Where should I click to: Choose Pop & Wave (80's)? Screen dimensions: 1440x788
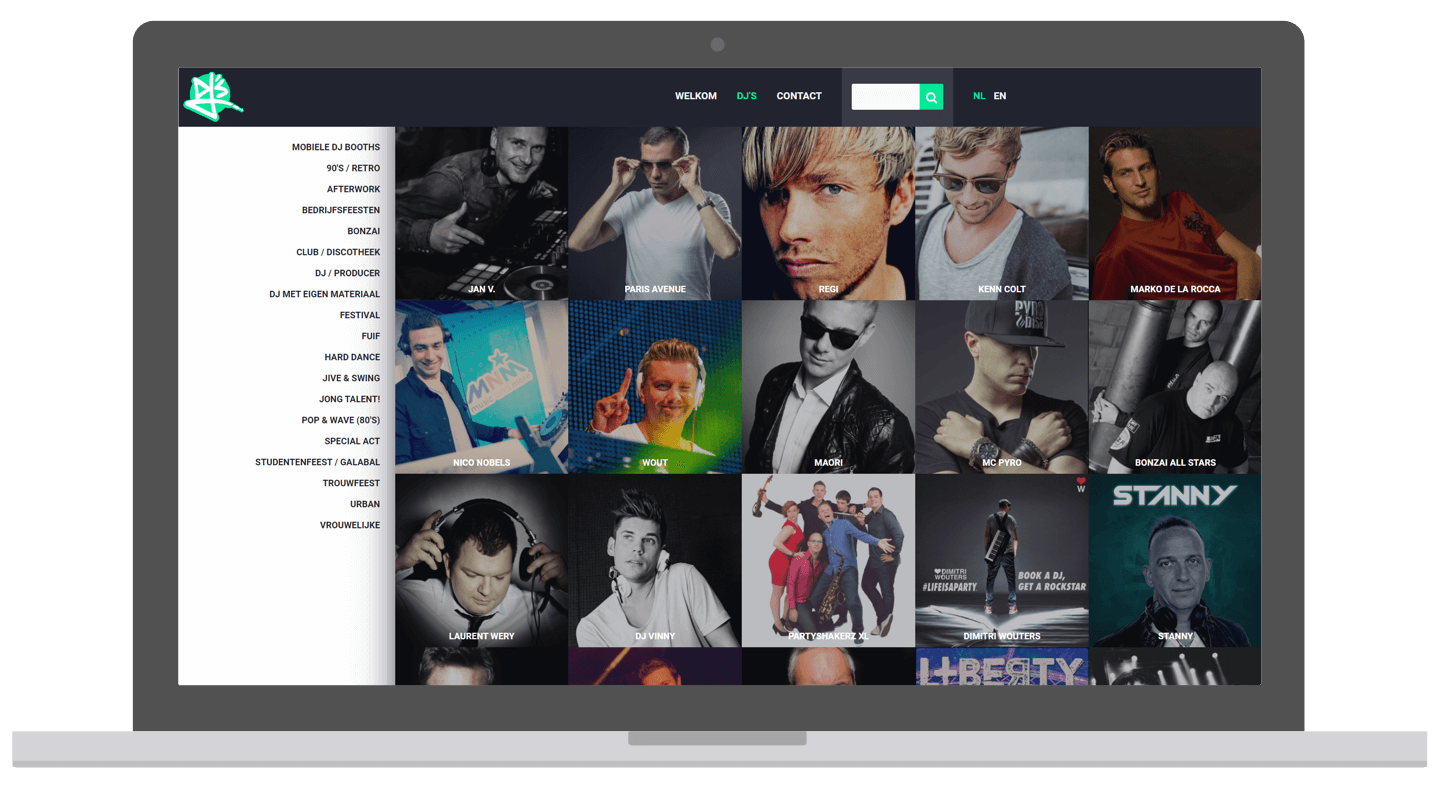pyautogui.click(x=341, y=420)
